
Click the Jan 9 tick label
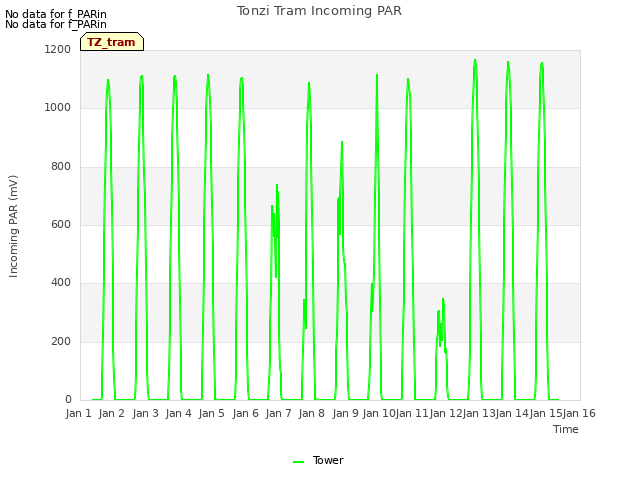pyautogui.click(x=345, y=413)
